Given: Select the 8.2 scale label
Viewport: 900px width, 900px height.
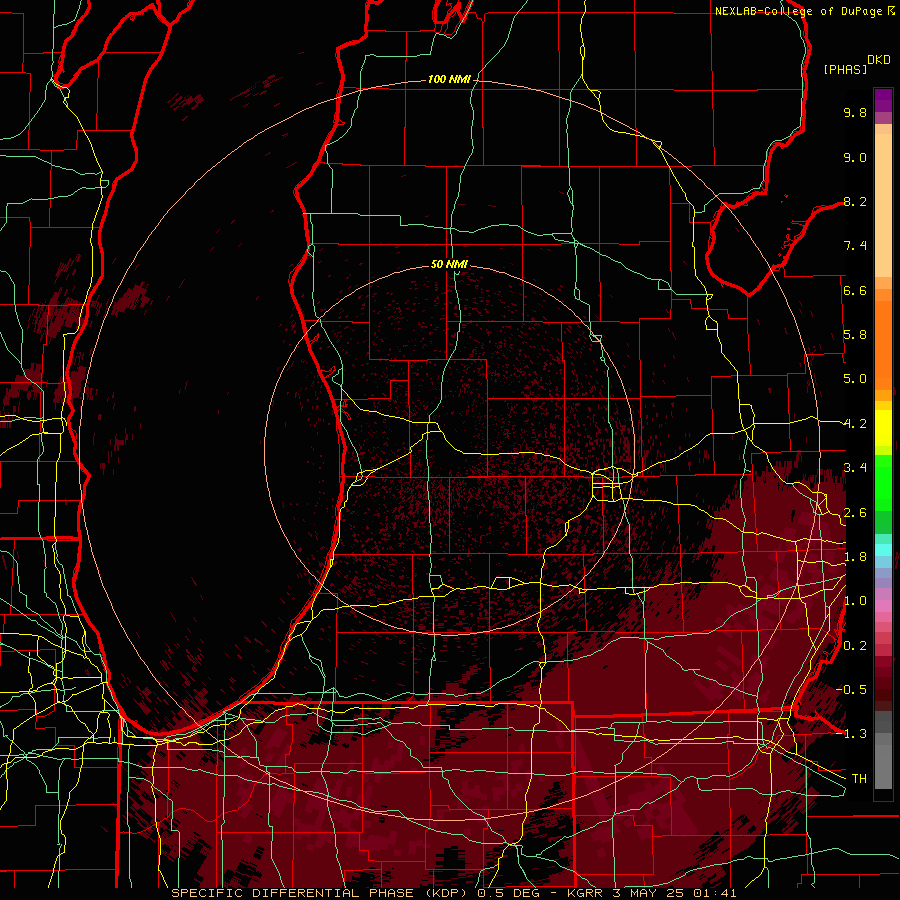Looking at the screenshot, I should (855, 201).
